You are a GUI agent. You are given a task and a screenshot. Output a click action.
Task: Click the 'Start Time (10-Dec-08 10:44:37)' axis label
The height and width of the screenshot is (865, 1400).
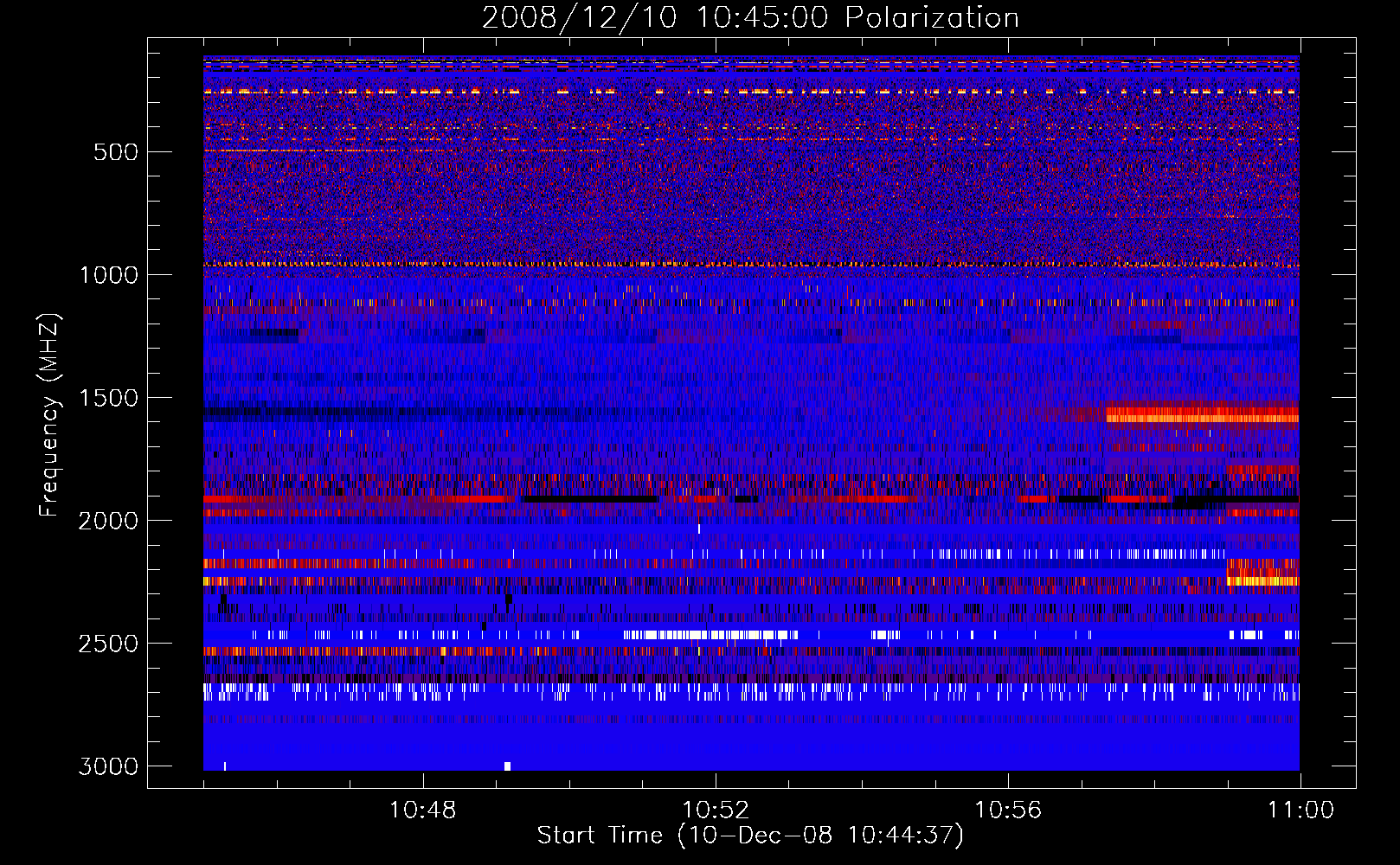[750, 836]
